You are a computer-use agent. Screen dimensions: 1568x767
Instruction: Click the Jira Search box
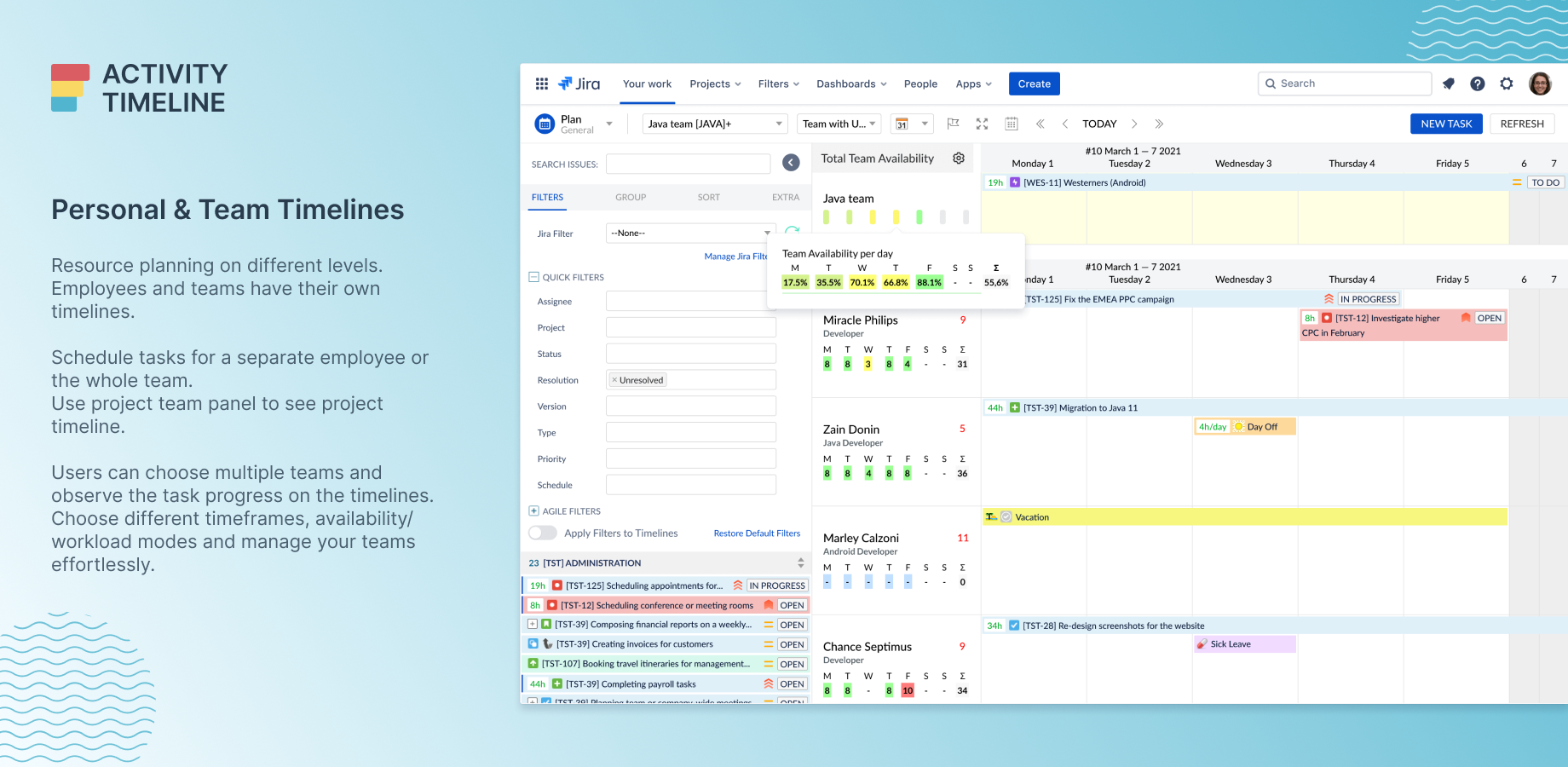click(x=1345, y=84)
